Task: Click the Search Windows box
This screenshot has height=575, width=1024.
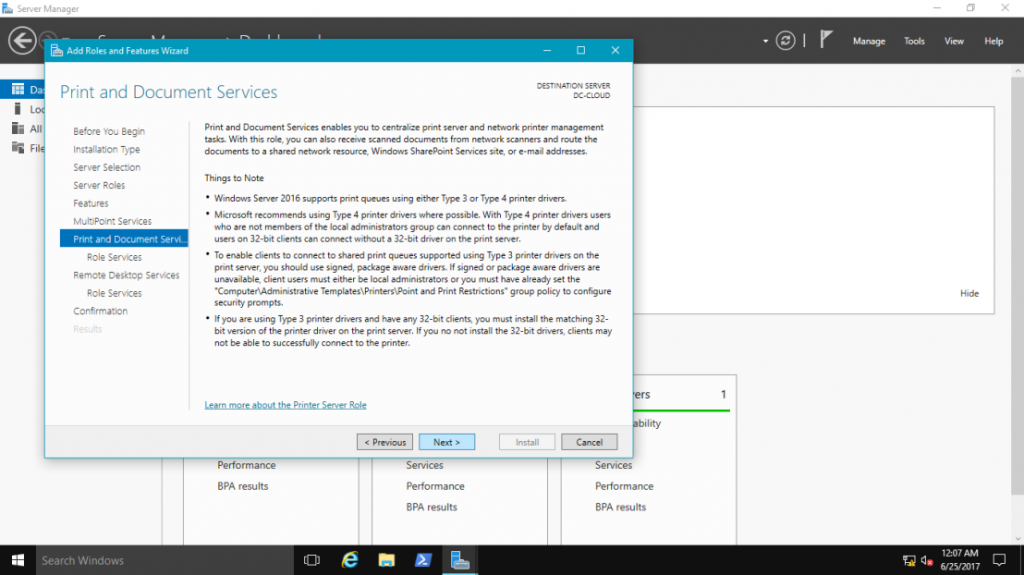Action: point(165,560)
